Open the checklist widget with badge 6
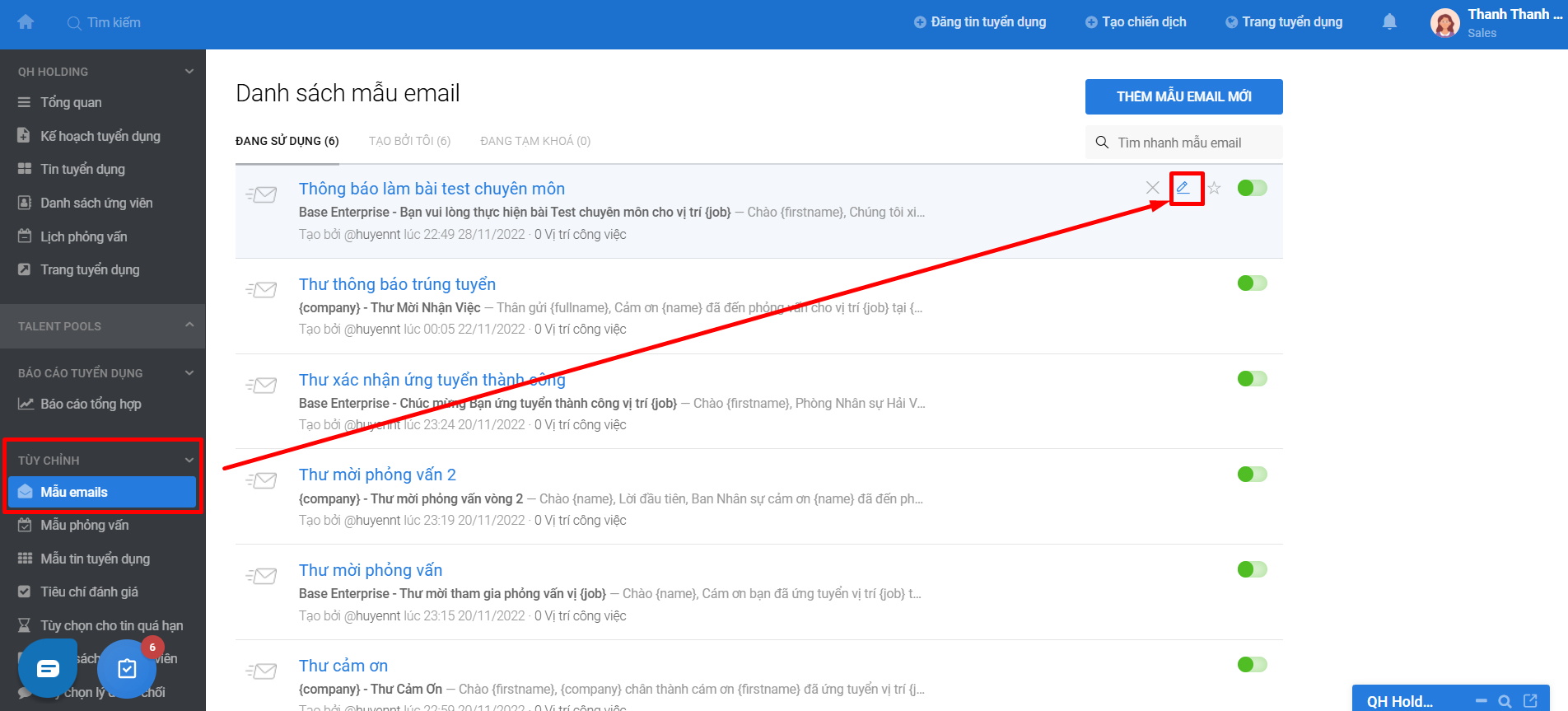This screenshot has height=711, width=1568. point(127,668)
